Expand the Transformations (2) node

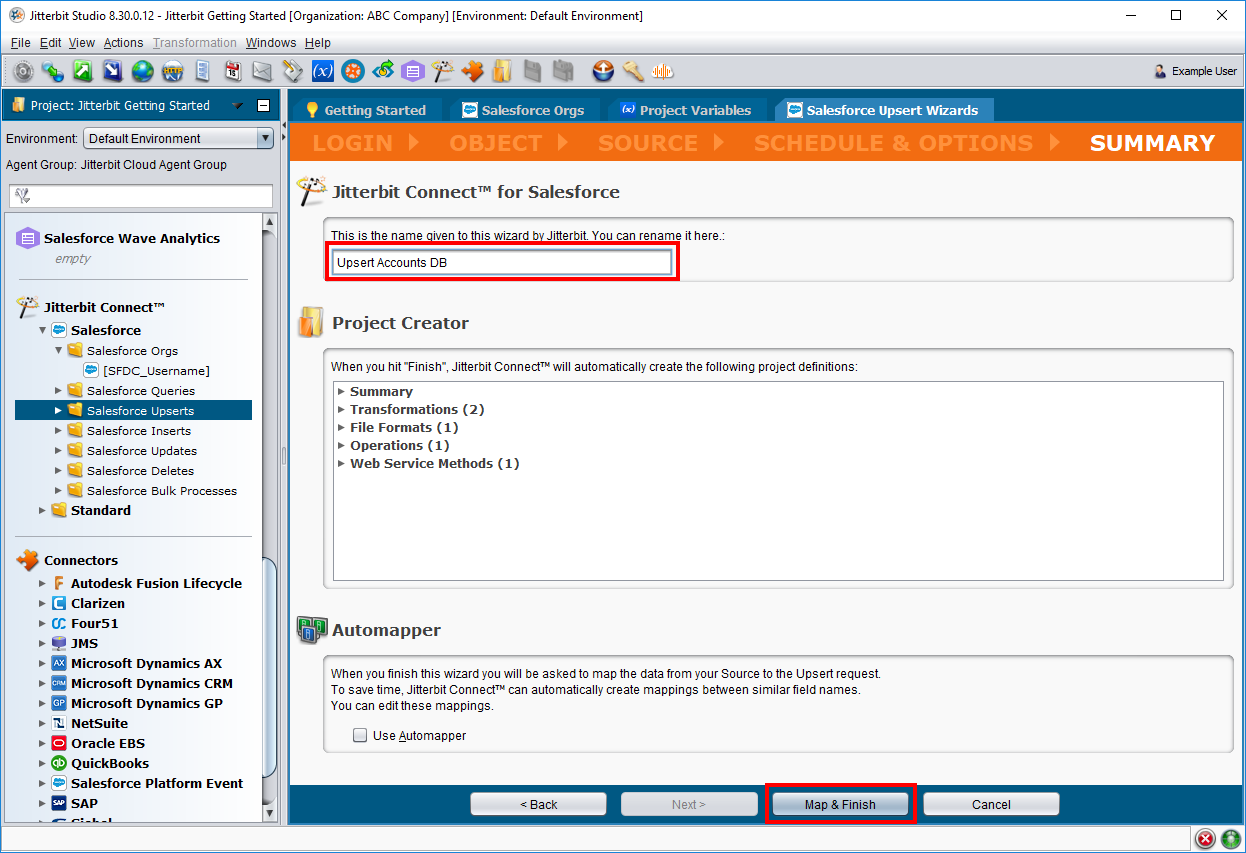tap(342, 410)
